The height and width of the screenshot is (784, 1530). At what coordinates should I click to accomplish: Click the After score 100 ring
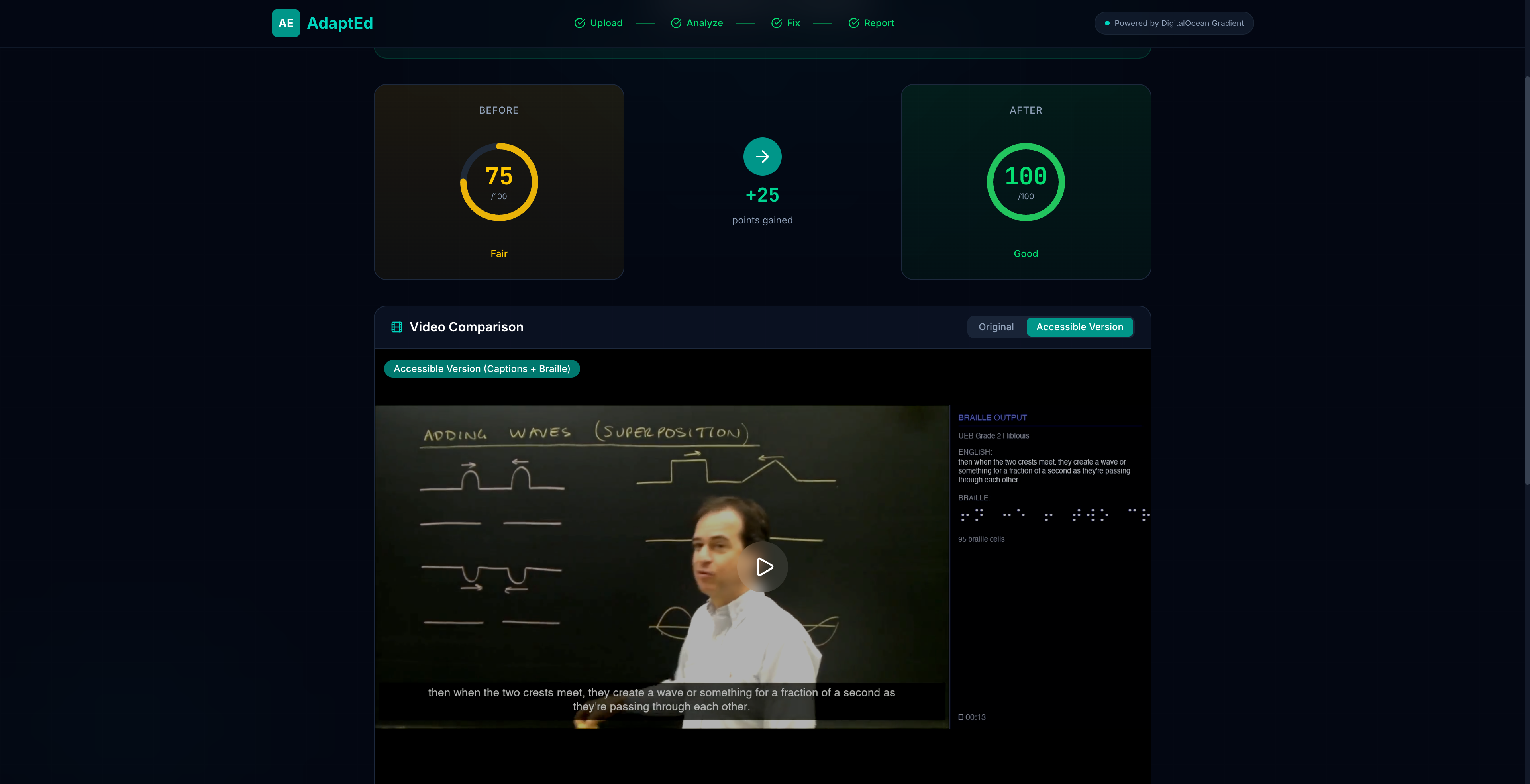pyautogui.click(x=1026, y=182)
